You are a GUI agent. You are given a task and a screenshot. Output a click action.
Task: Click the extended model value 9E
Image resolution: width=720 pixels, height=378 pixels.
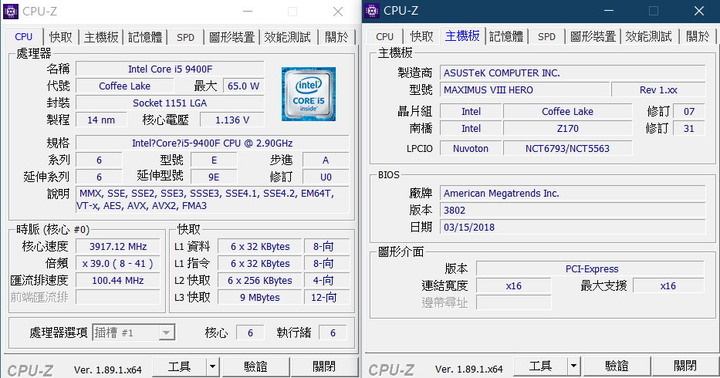click(x=214, y=177)
